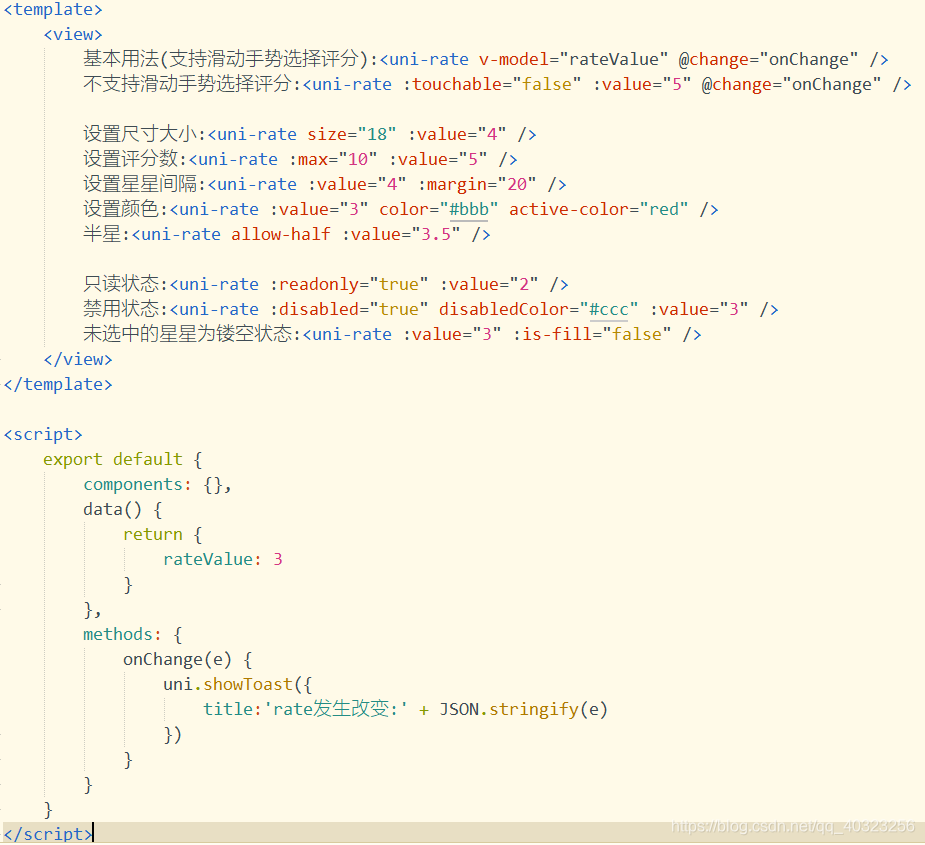Click the :disabled="true" attribute
Image resolution: width=925 pixels, height=845 pixels.
pyautogui.click(x=349, y=309)
